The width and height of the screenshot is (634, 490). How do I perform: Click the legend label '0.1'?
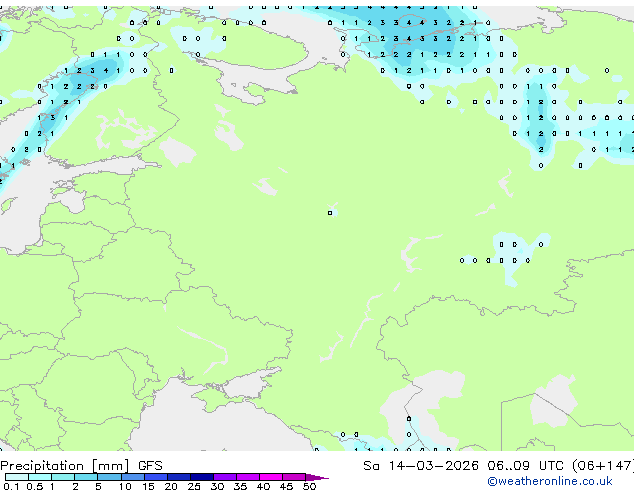(11, 486)
